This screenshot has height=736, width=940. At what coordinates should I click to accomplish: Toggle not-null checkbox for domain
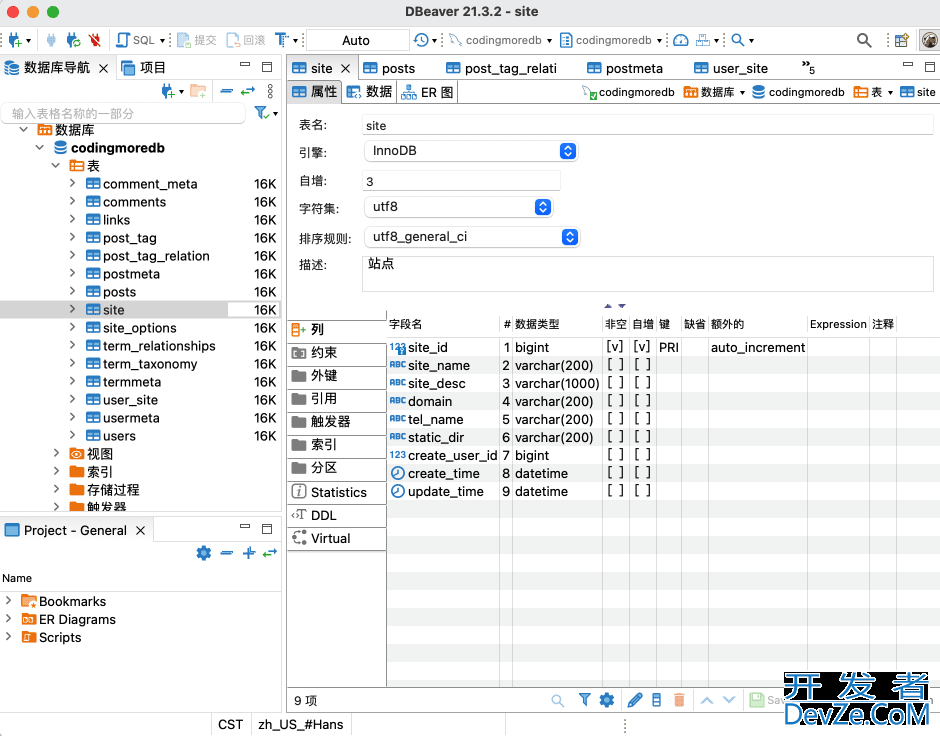point(614,401)
